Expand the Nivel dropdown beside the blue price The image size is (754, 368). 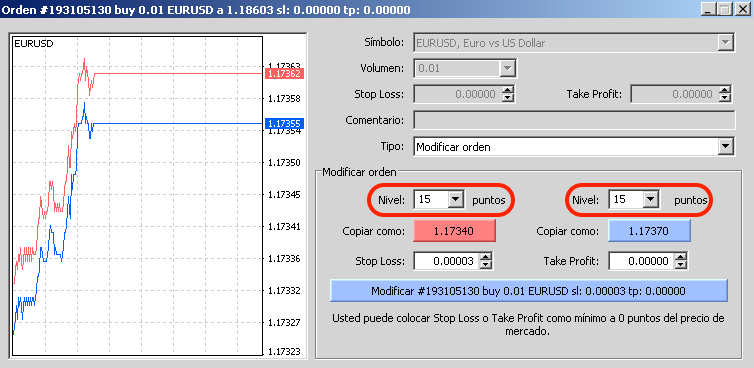point(651,199)
